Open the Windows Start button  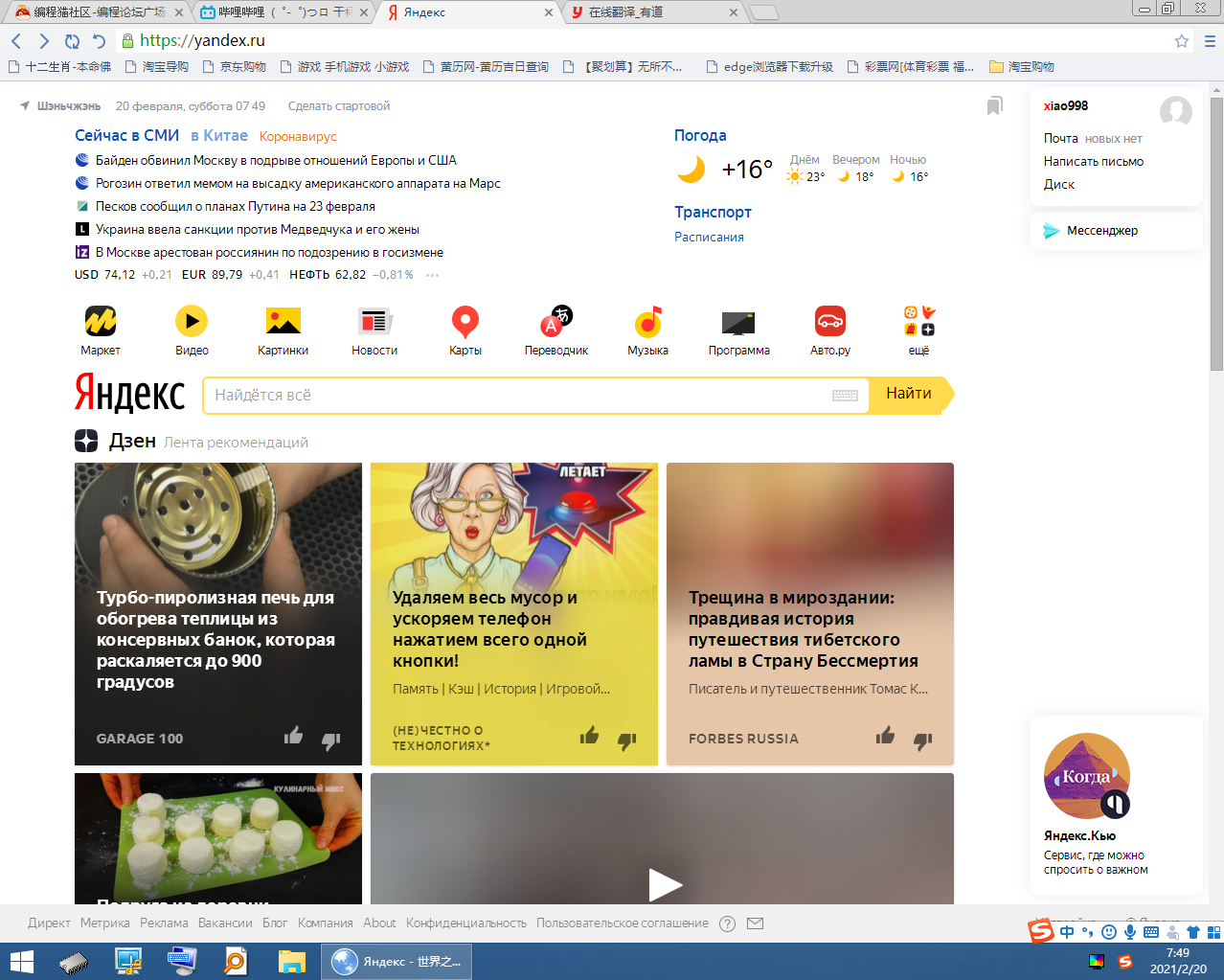21,962
